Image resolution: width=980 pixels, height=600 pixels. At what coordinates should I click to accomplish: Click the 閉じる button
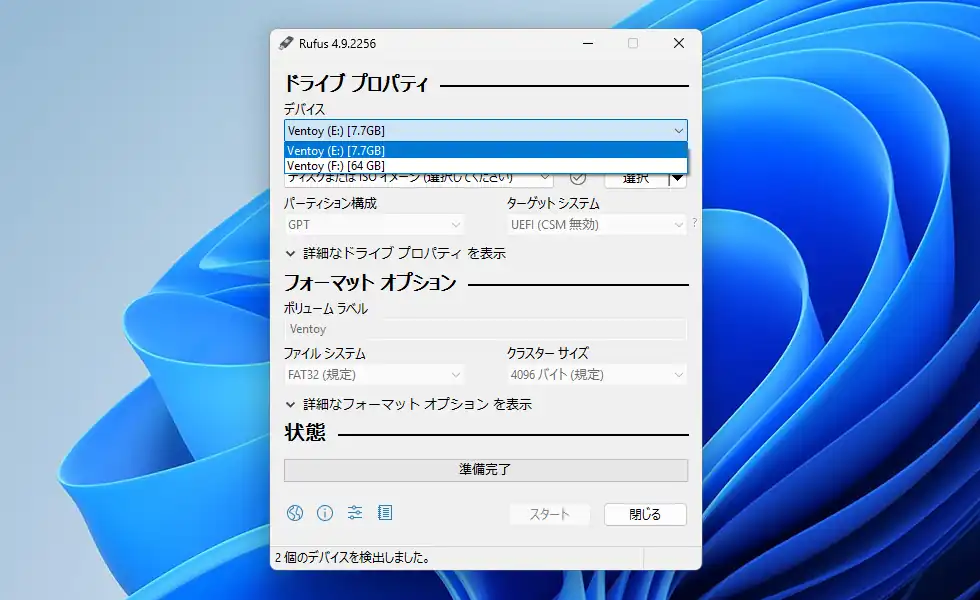pyautogui.click(x=645, y=514)
